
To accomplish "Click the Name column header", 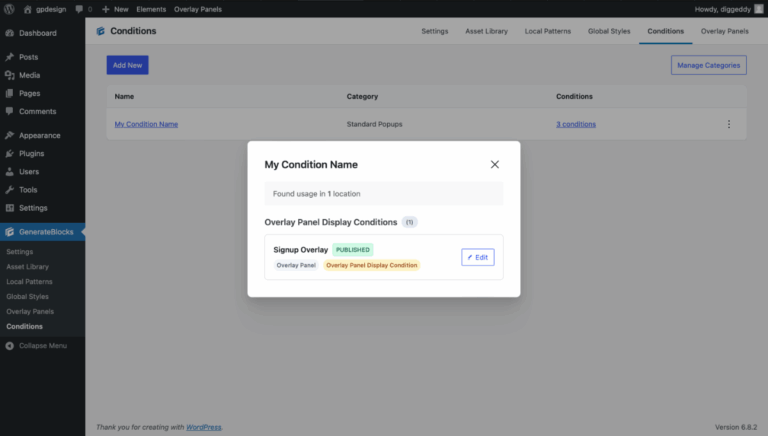I will (x=124, y=97).
